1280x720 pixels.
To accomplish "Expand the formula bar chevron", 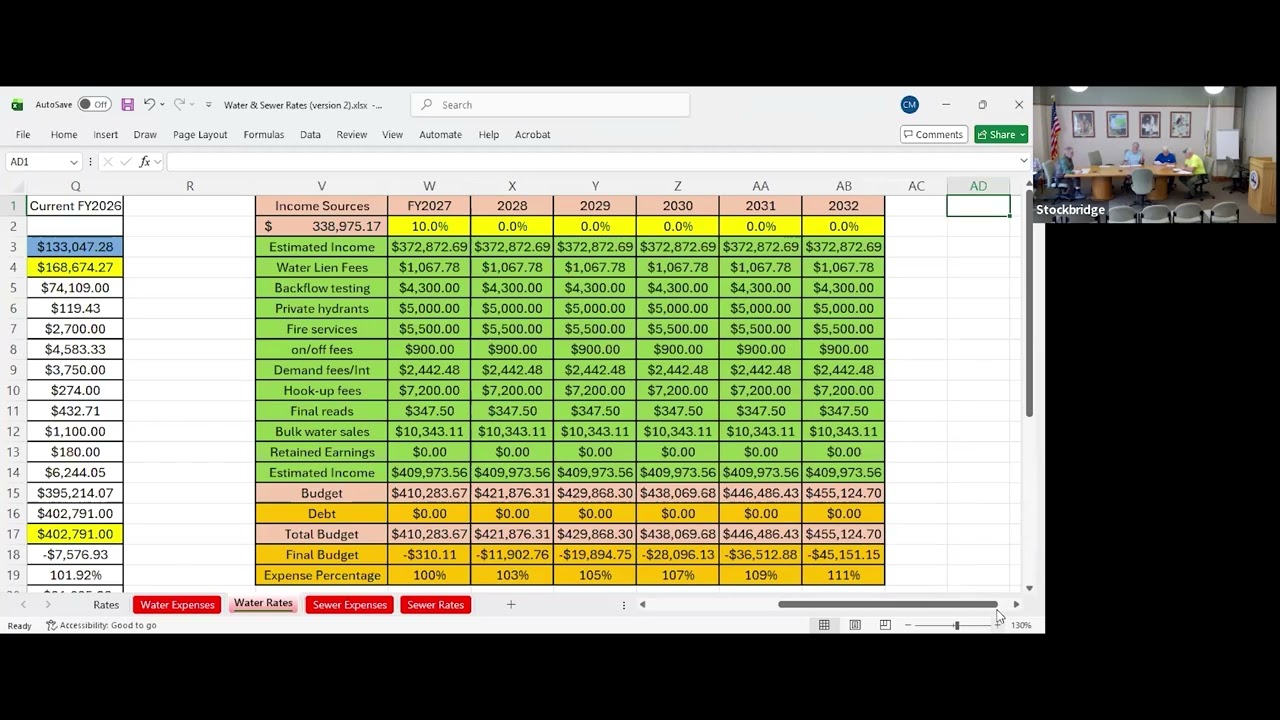I will coord(1023,162).
